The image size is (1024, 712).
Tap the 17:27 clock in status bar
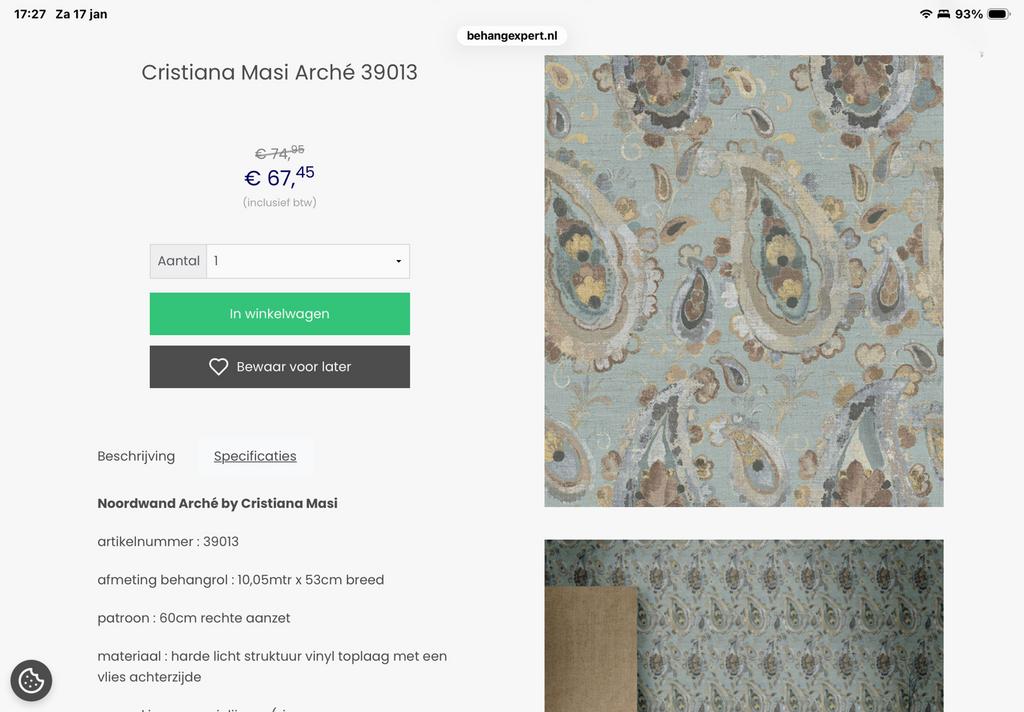[30, 14]
